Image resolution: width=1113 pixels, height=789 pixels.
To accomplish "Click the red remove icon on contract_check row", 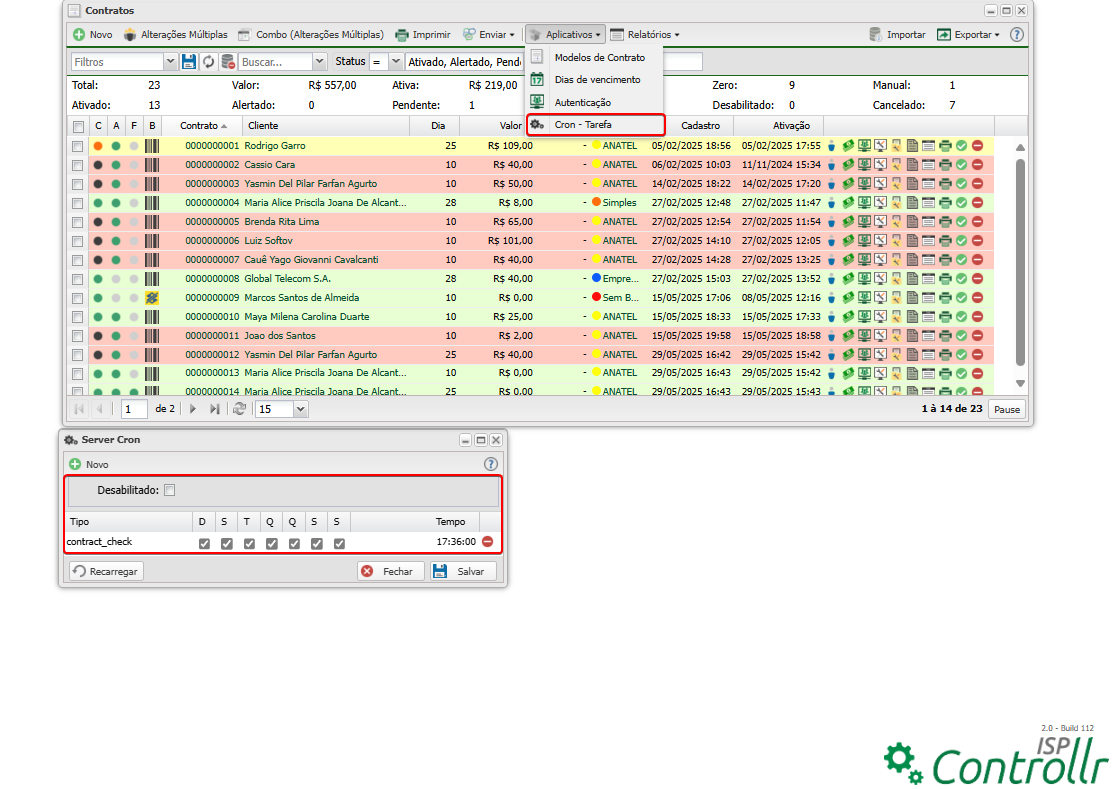I will click(488, 542).
